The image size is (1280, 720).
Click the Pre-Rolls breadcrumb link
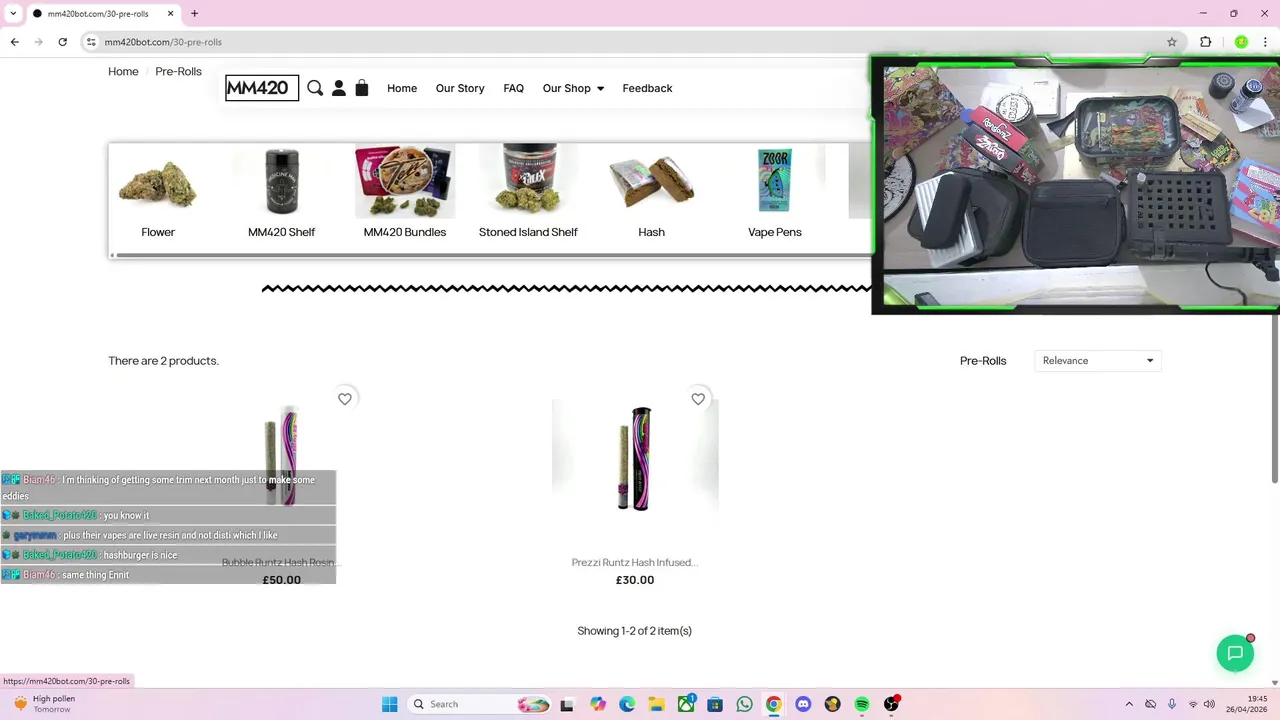[178, 71]
